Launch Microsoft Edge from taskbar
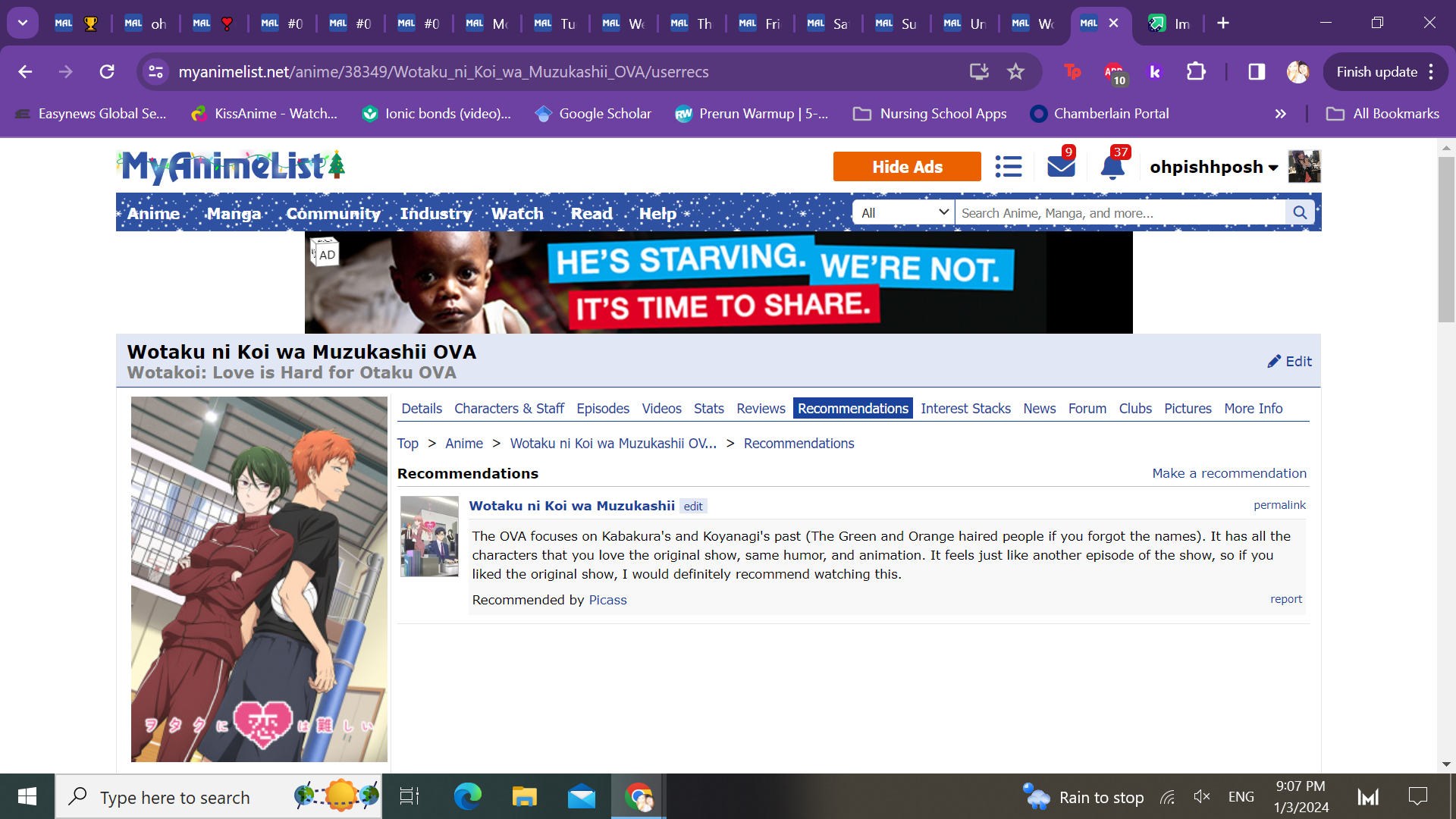This screenshot has width=1456, height=819. coord(467,796)
